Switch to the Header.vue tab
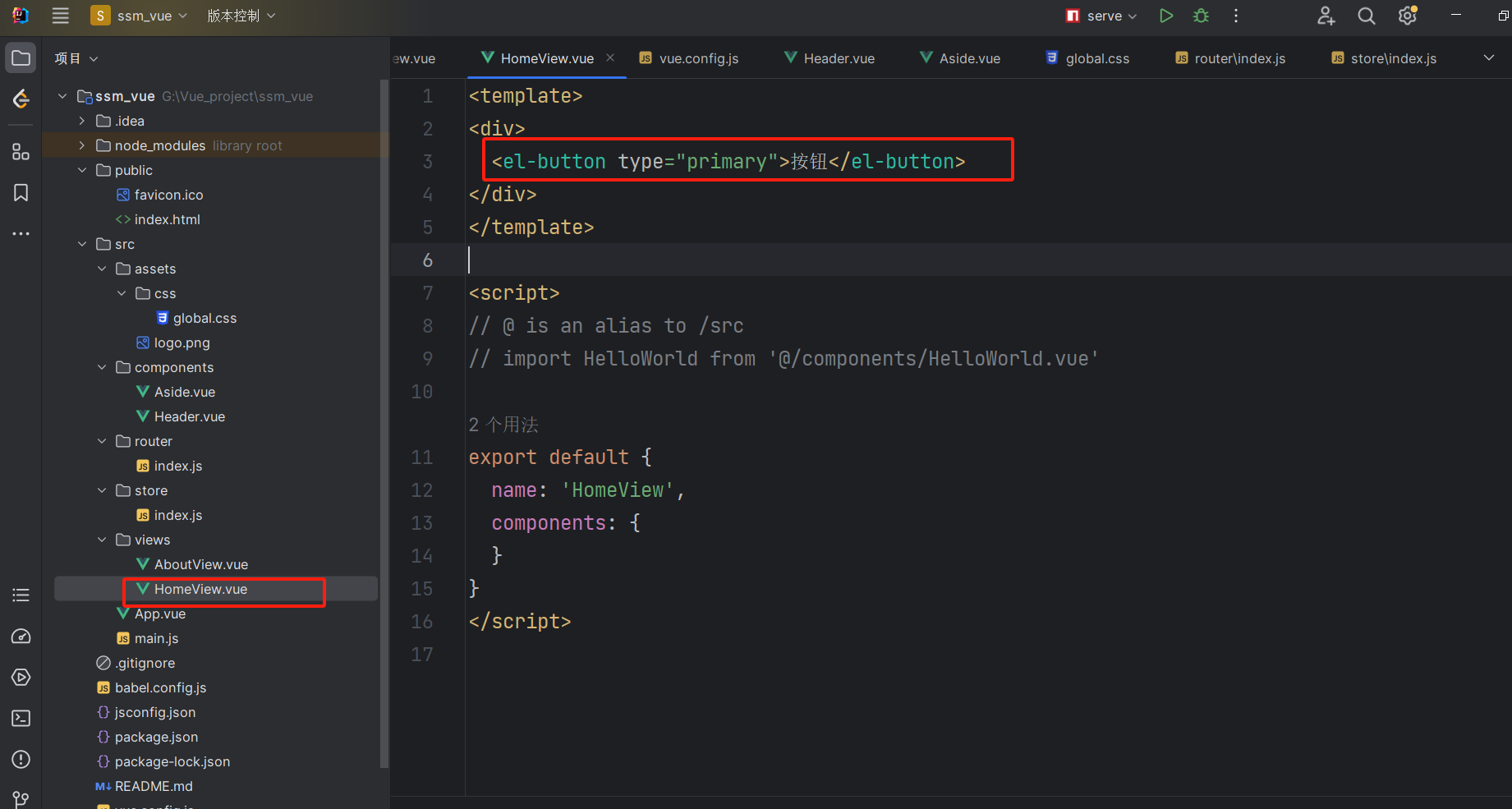Image resolution: width=1512 pixels, height=809 pixels. (x=830, y=58)
